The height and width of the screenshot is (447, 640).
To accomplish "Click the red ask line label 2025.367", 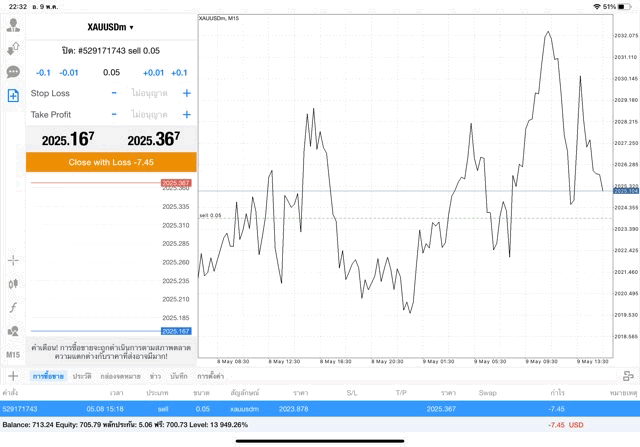I will click(176, 183).
